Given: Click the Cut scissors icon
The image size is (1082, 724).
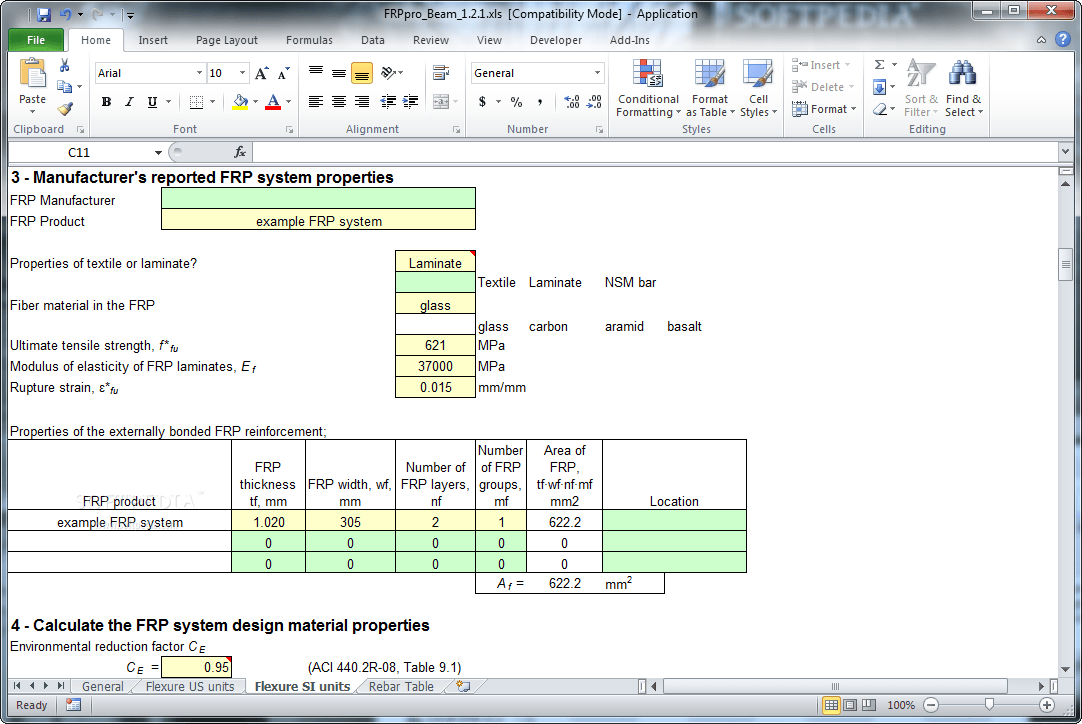Looking at the screenshot, I should point(65,66).
